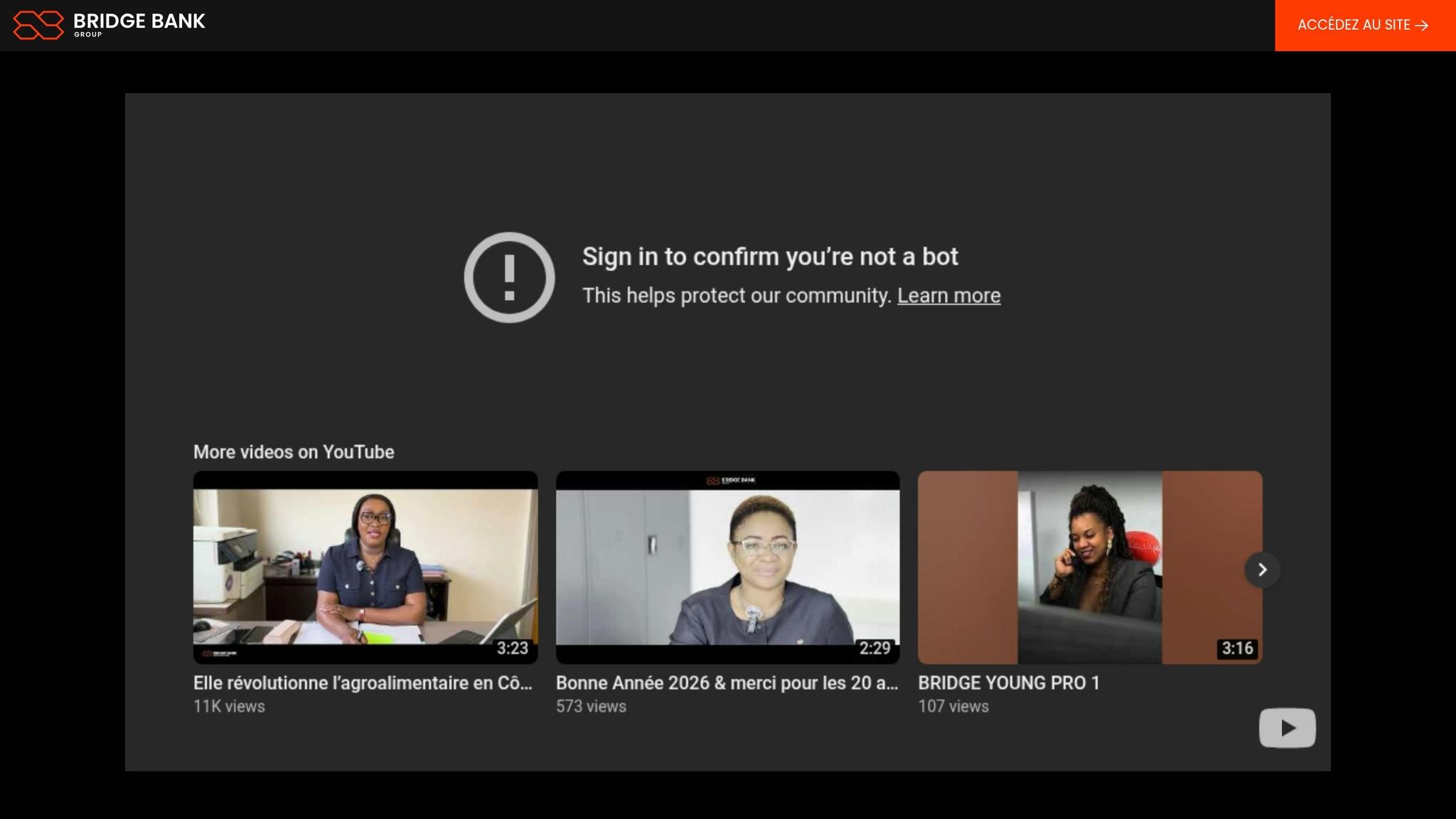Click the exclamation warning icon
This screenshot has height=819, width=1456.
point(509,277)
